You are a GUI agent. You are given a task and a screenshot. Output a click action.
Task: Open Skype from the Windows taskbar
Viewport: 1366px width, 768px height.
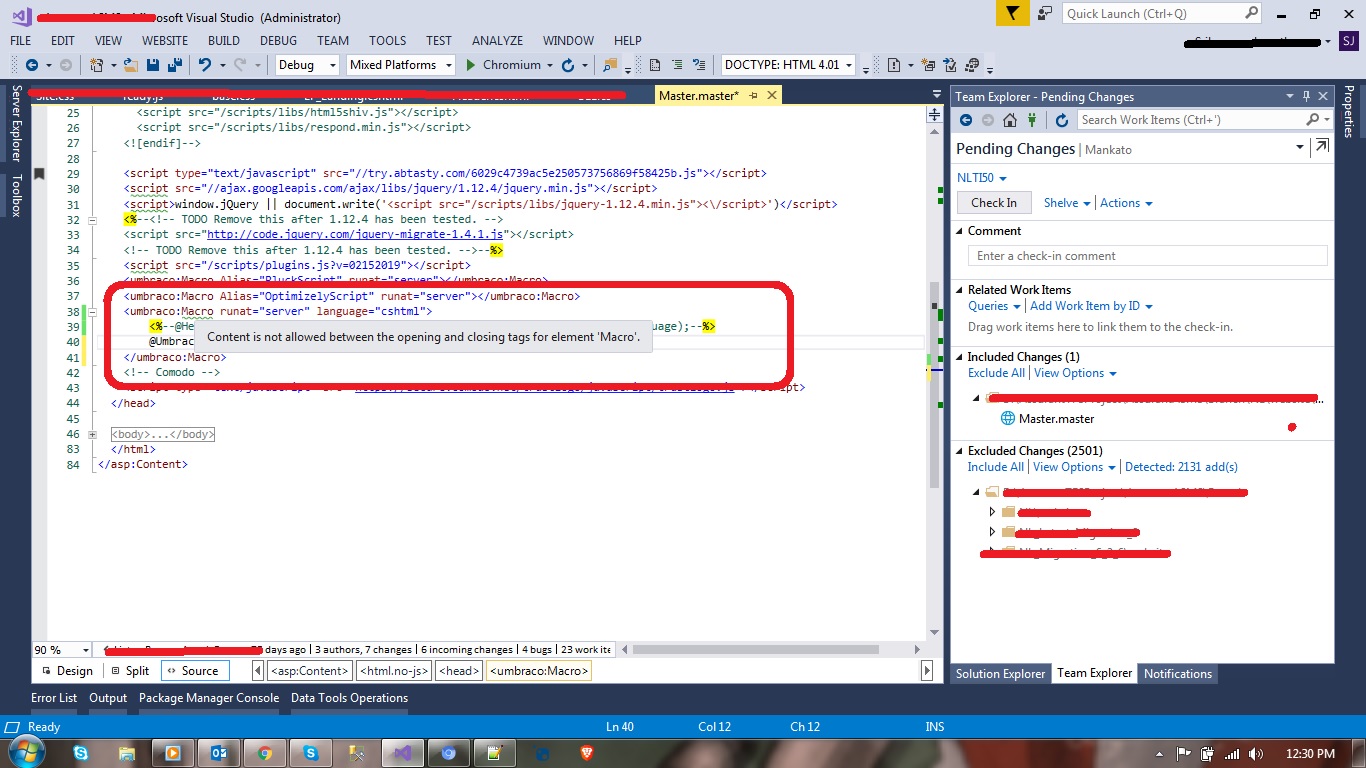coord(80,753)
